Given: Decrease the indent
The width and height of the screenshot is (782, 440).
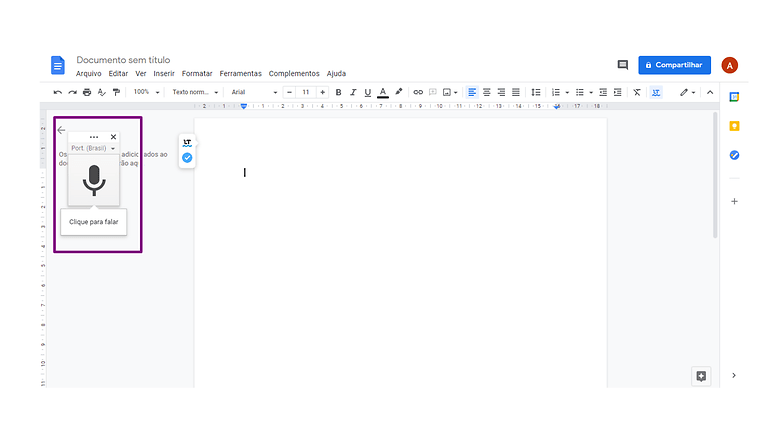Looking at the screenshot, I should 603,92.
